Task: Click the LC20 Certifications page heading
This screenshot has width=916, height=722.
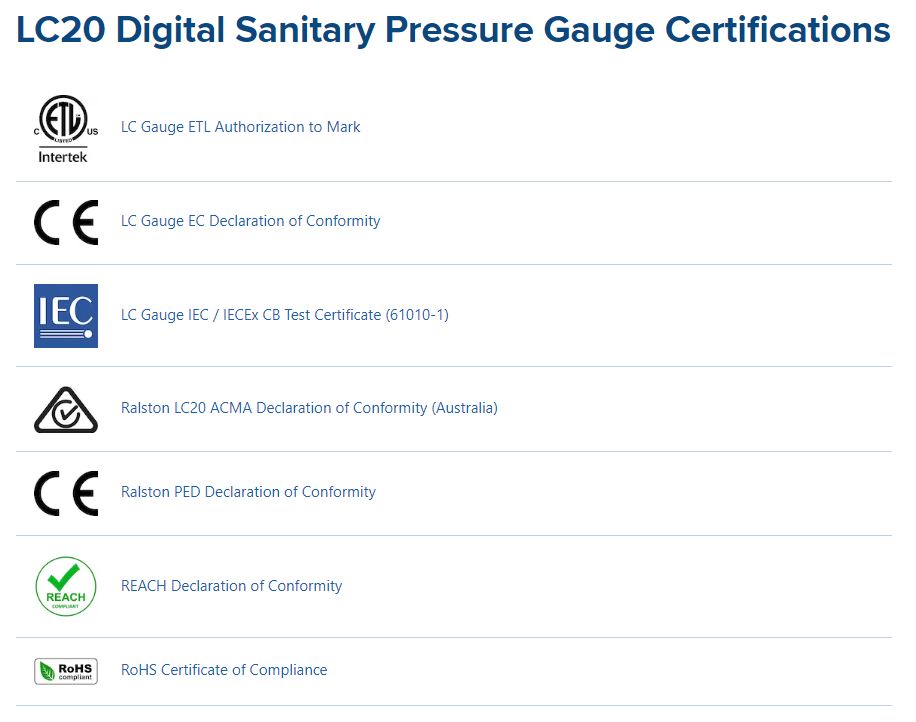Action: (453, 30)
